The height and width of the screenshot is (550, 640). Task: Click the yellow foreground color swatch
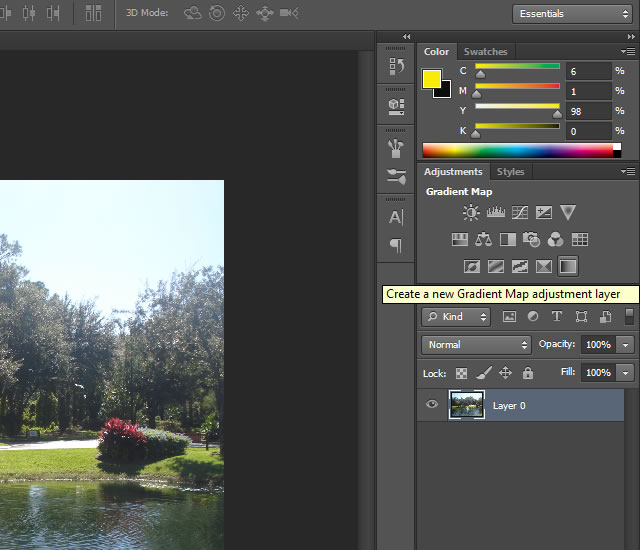tap(432, 79)
